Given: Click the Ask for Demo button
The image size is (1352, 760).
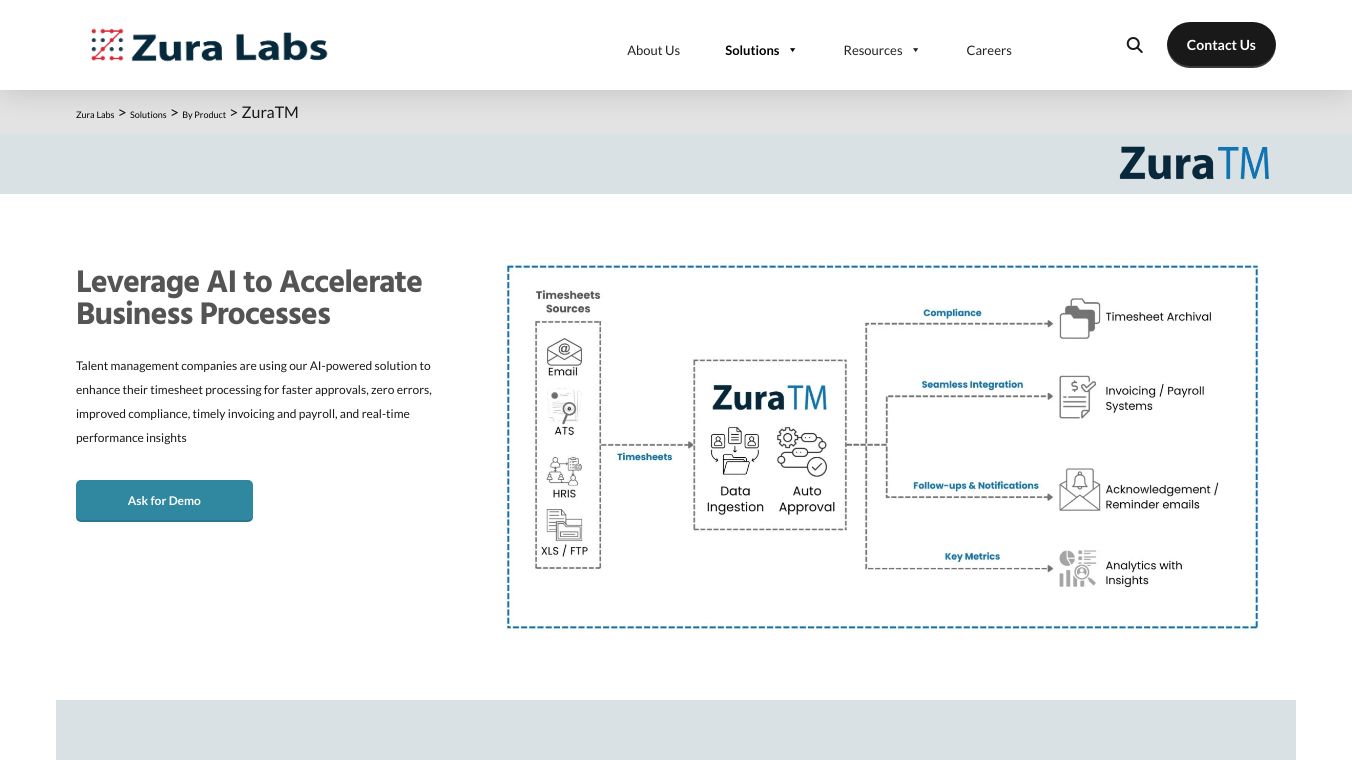Looking at the screenshot, I should 164,501.
